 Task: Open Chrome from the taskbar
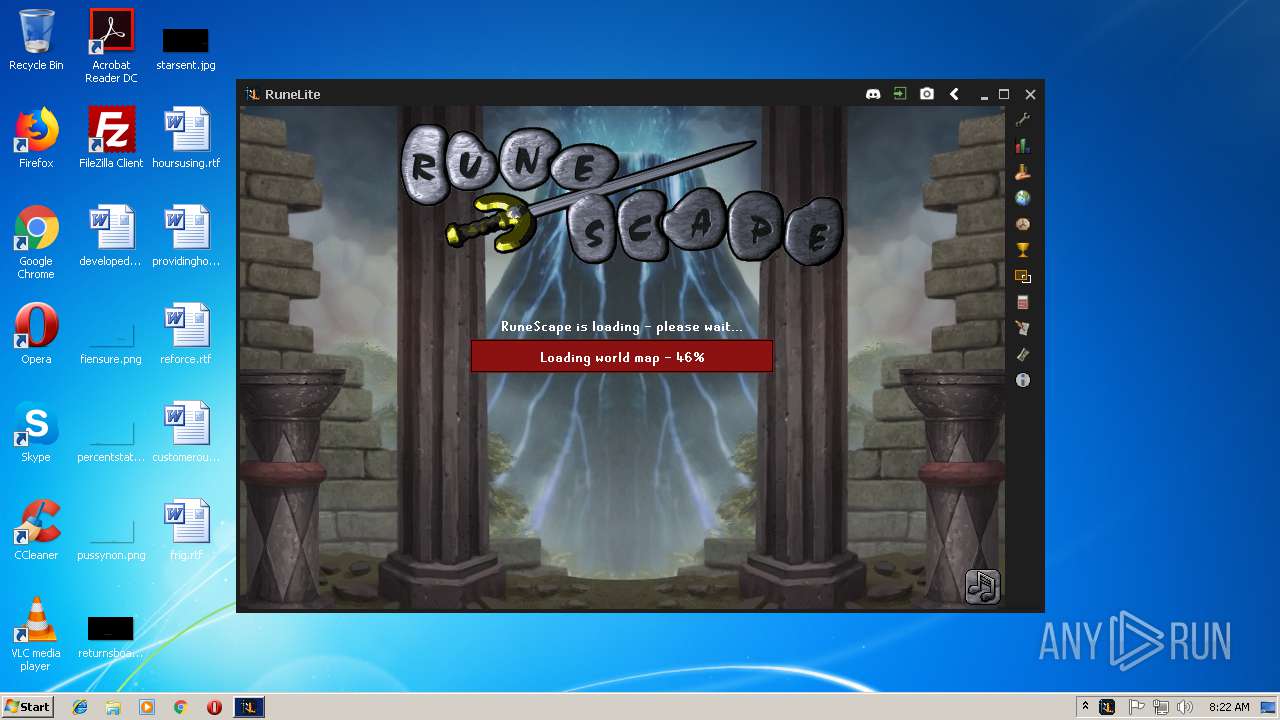coord(180,707)
